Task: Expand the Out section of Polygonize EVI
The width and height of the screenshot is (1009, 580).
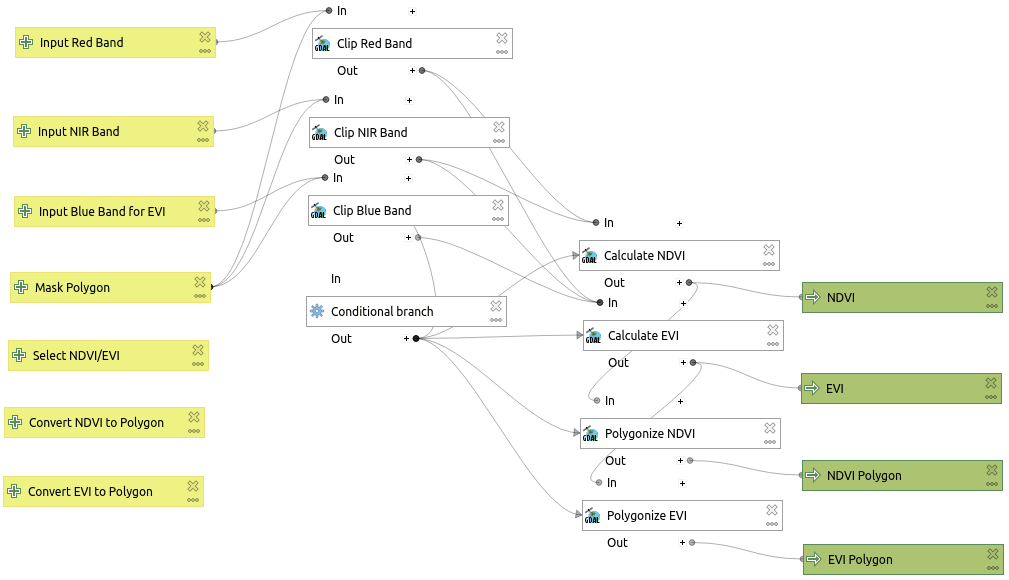Action: (x=682, y=543)
